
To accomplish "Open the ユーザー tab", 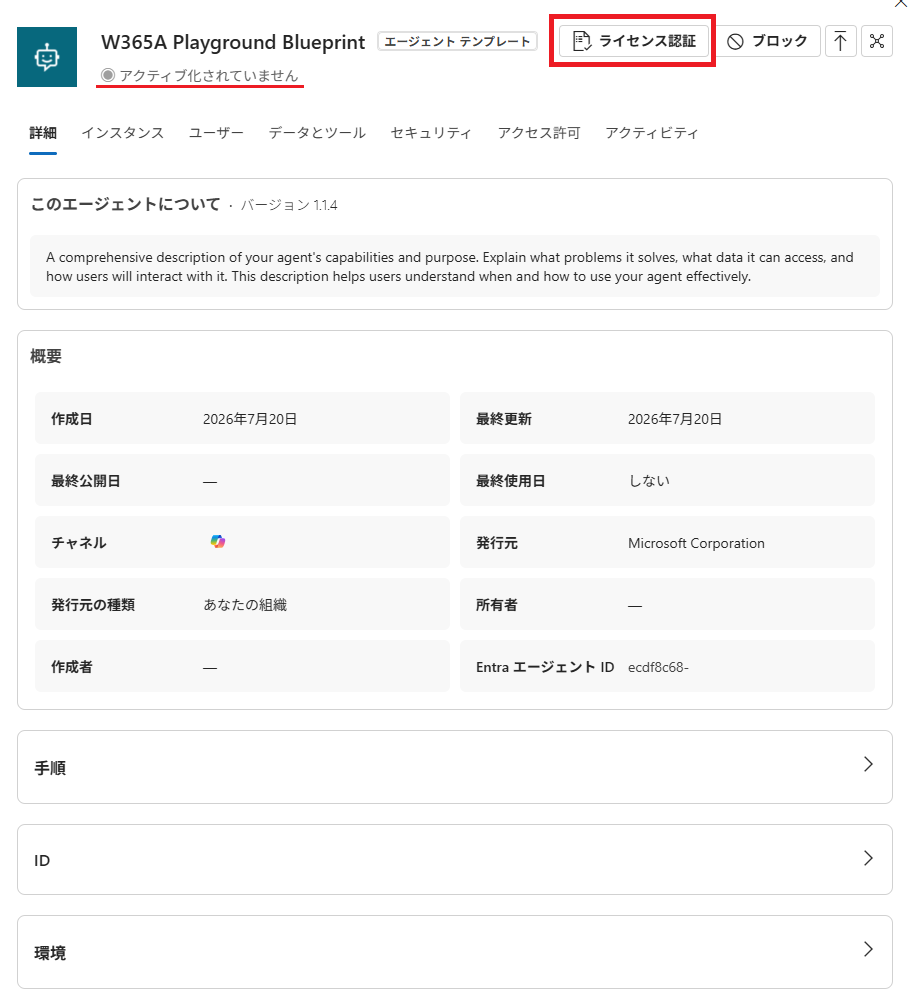I will click(x=216, y=133).
